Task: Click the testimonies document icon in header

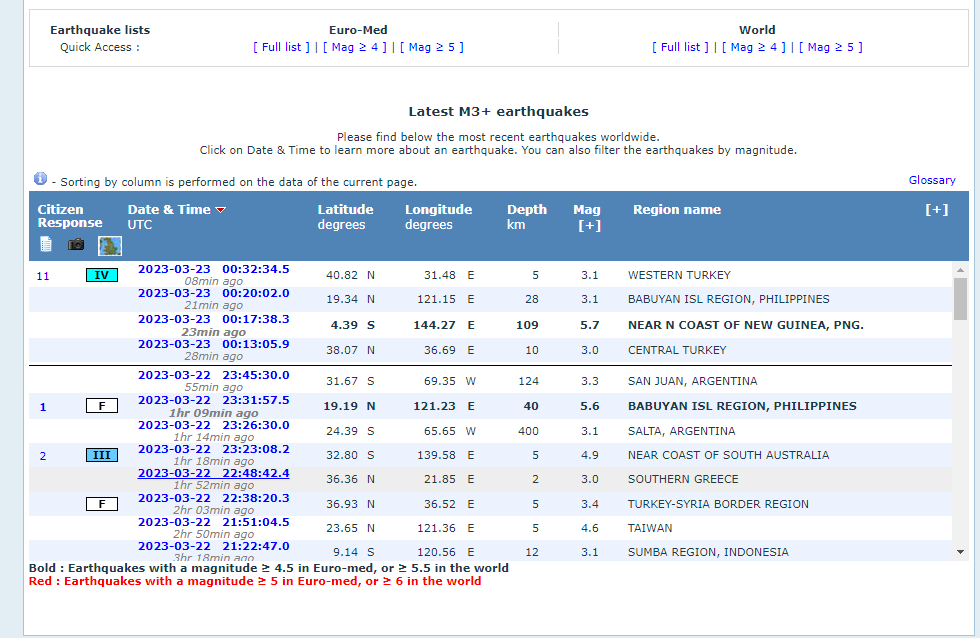Action: pyautogui.click(x=46, y=244)
